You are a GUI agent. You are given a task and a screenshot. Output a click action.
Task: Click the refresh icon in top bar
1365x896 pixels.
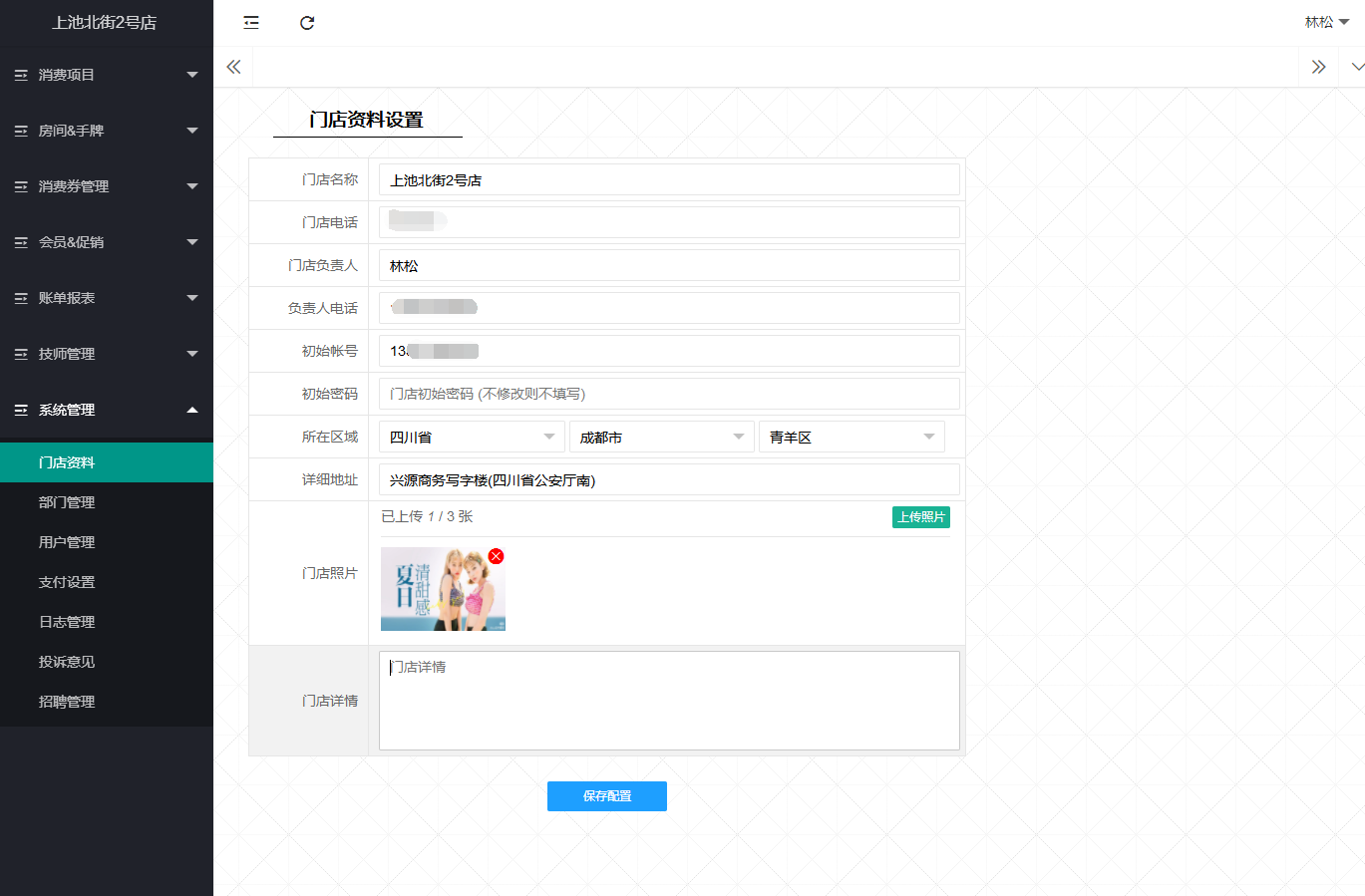(x=307, y=23)
